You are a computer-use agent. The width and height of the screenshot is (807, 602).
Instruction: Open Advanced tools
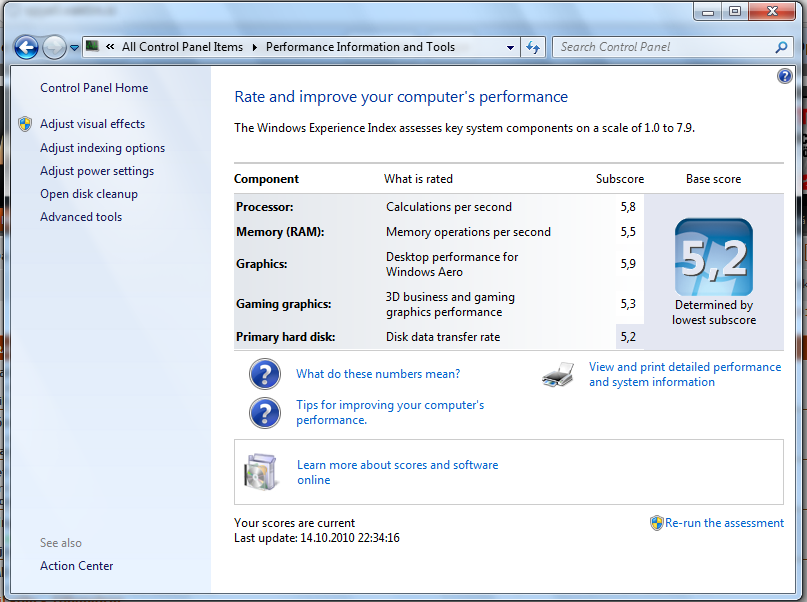coord(80,216)
